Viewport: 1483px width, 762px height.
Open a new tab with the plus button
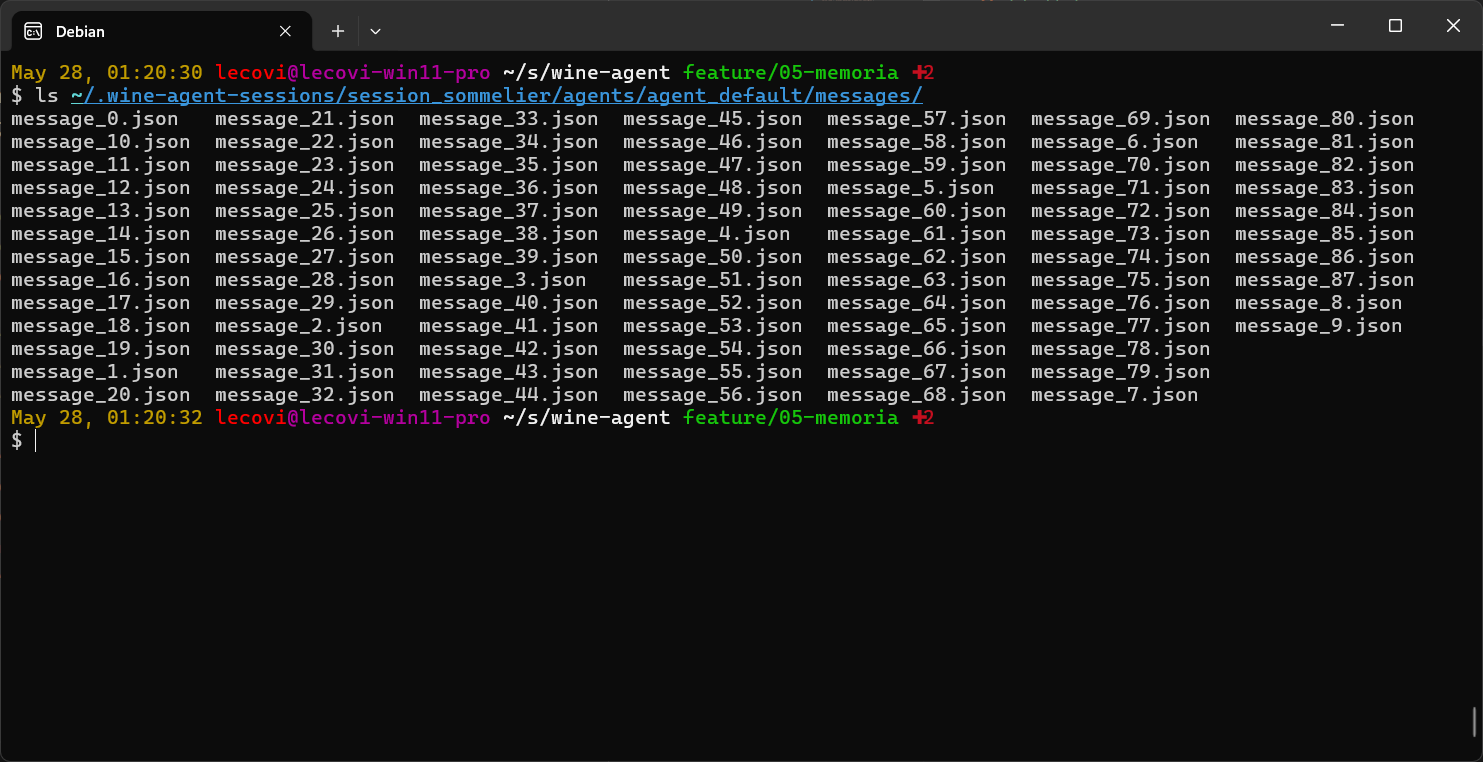338,31
